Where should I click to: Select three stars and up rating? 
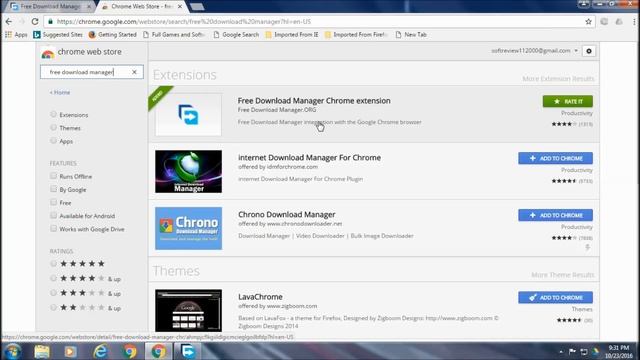click(x=53, y=293)
